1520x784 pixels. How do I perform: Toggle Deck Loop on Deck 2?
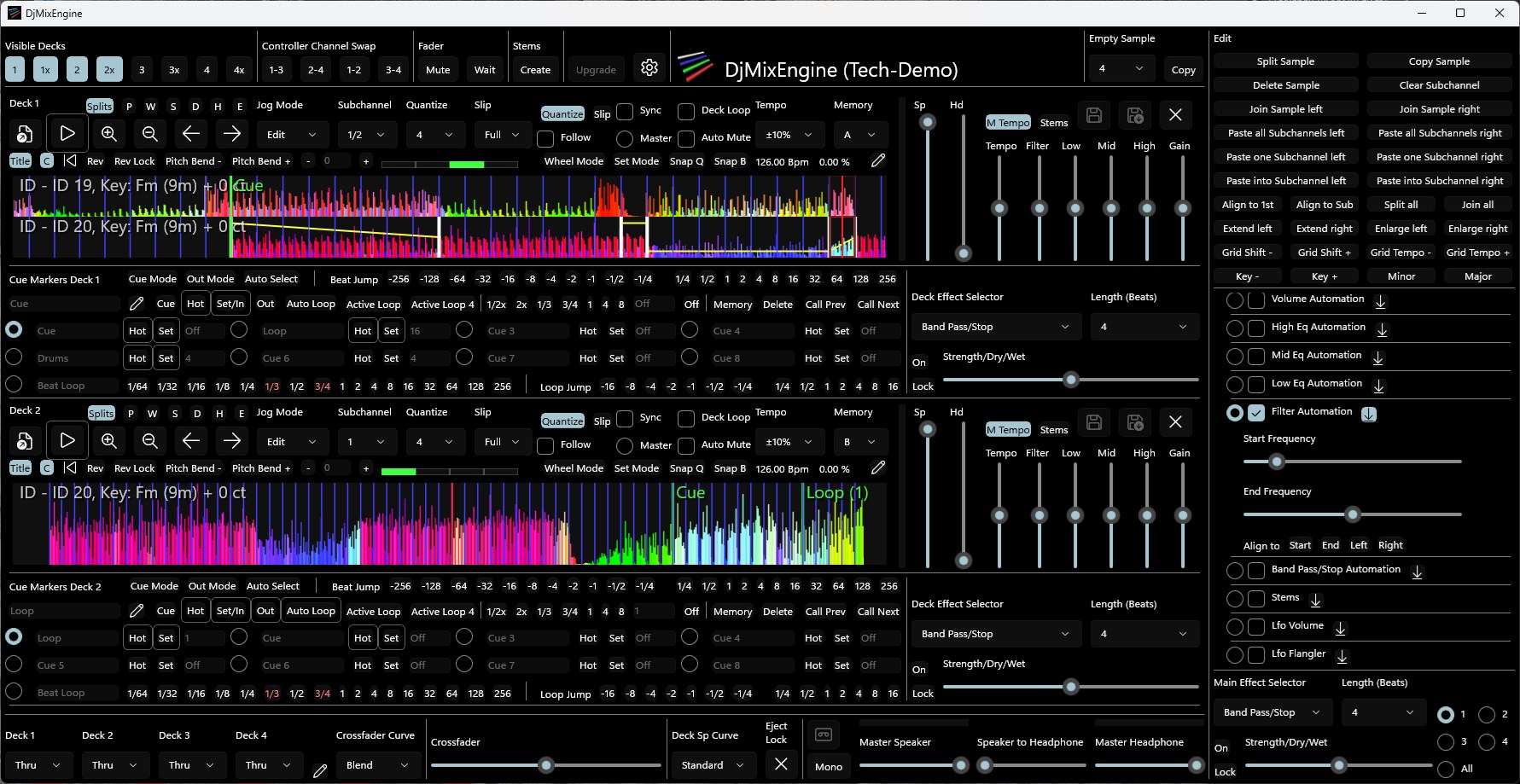(686, 417)
